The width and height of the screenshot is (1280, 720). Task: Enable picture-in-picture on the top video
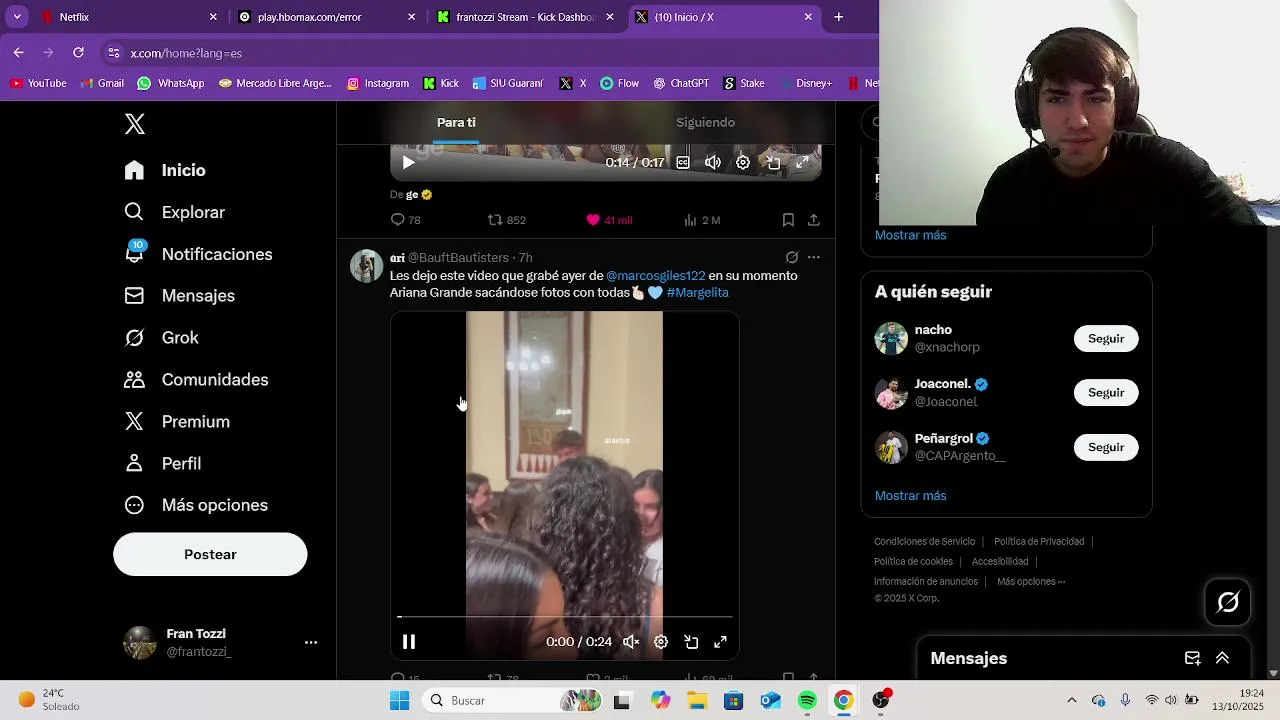[773, 162]
